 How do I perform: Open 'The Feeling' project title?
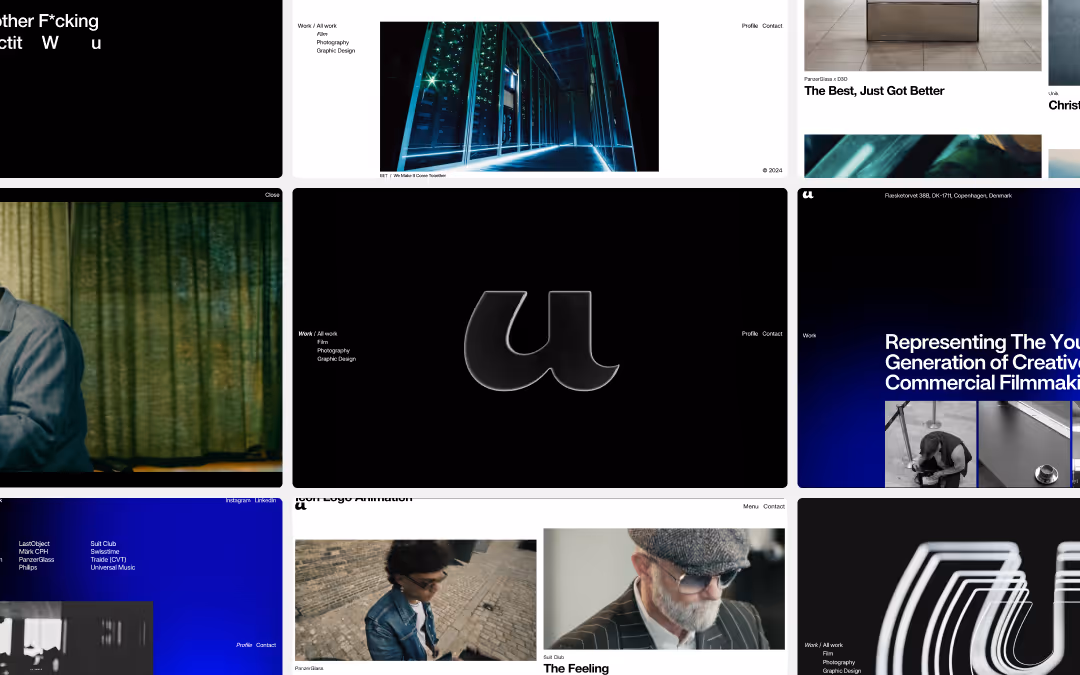tap(576, 668)
